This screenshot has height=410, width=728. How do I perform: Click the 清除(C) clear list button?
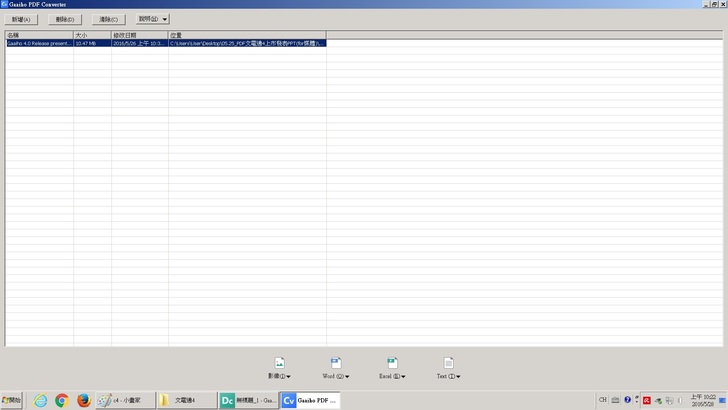click(x=108, y=20)
